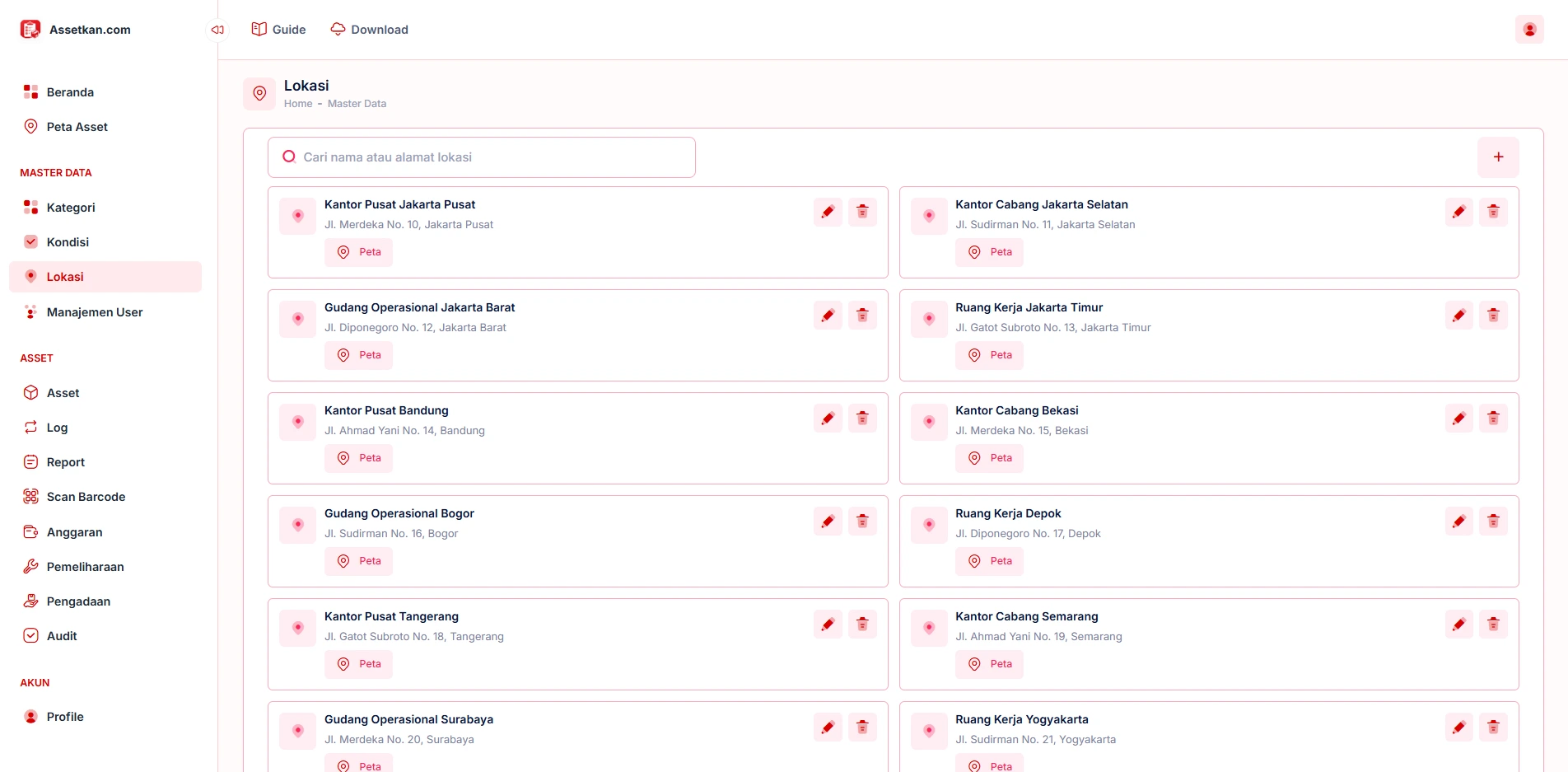Open Kategori master data
The image size is (1568, 772).
105,208
